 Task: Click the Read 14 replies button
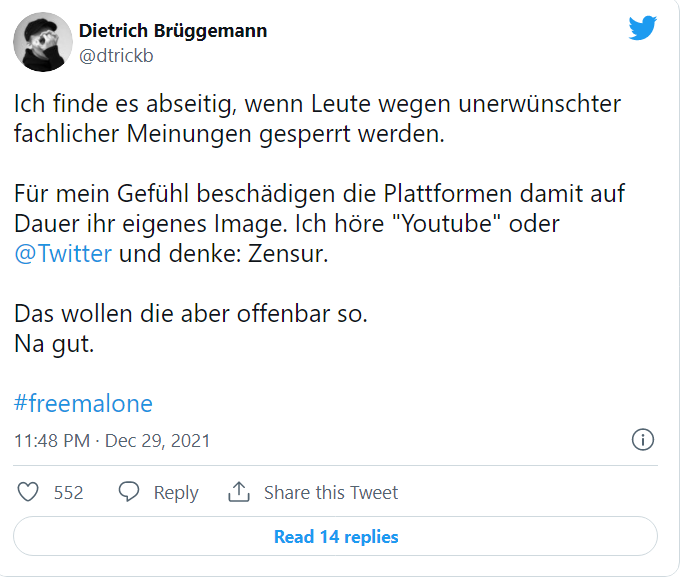[335, 536]
